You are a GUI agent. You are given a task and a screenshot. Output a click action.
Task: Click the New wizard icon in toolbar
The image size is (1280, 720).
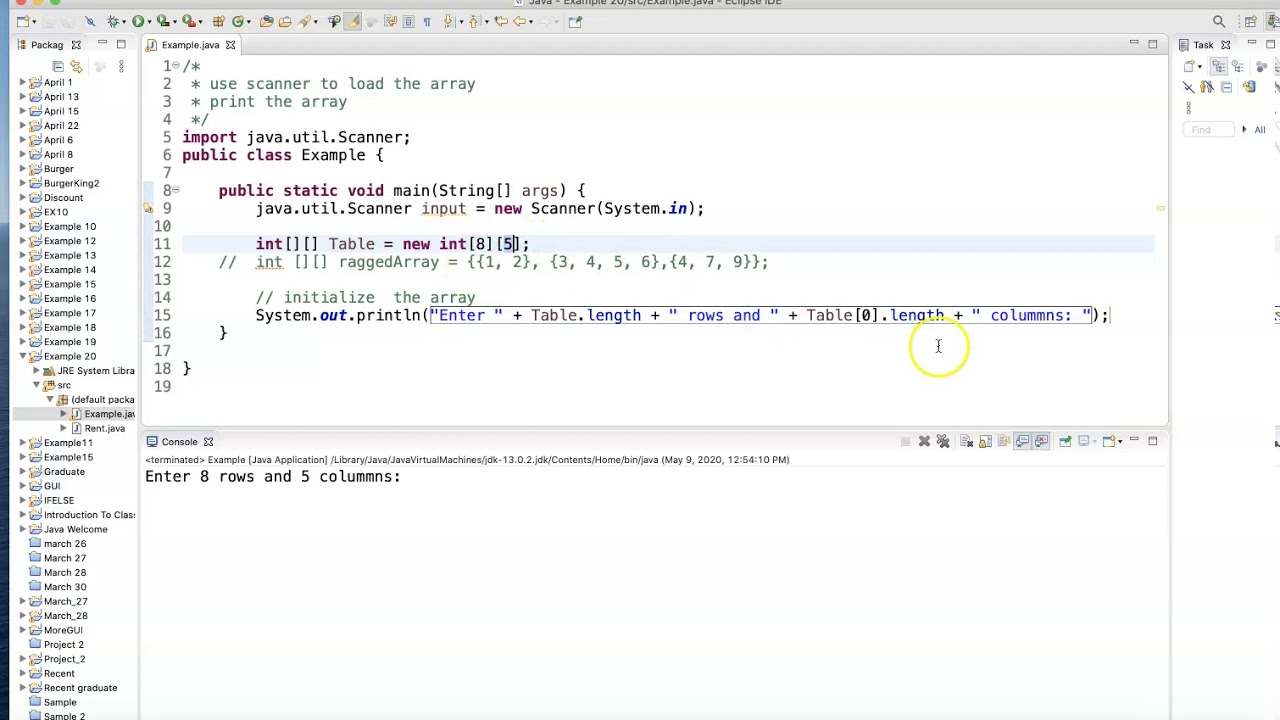pos(22,21)
